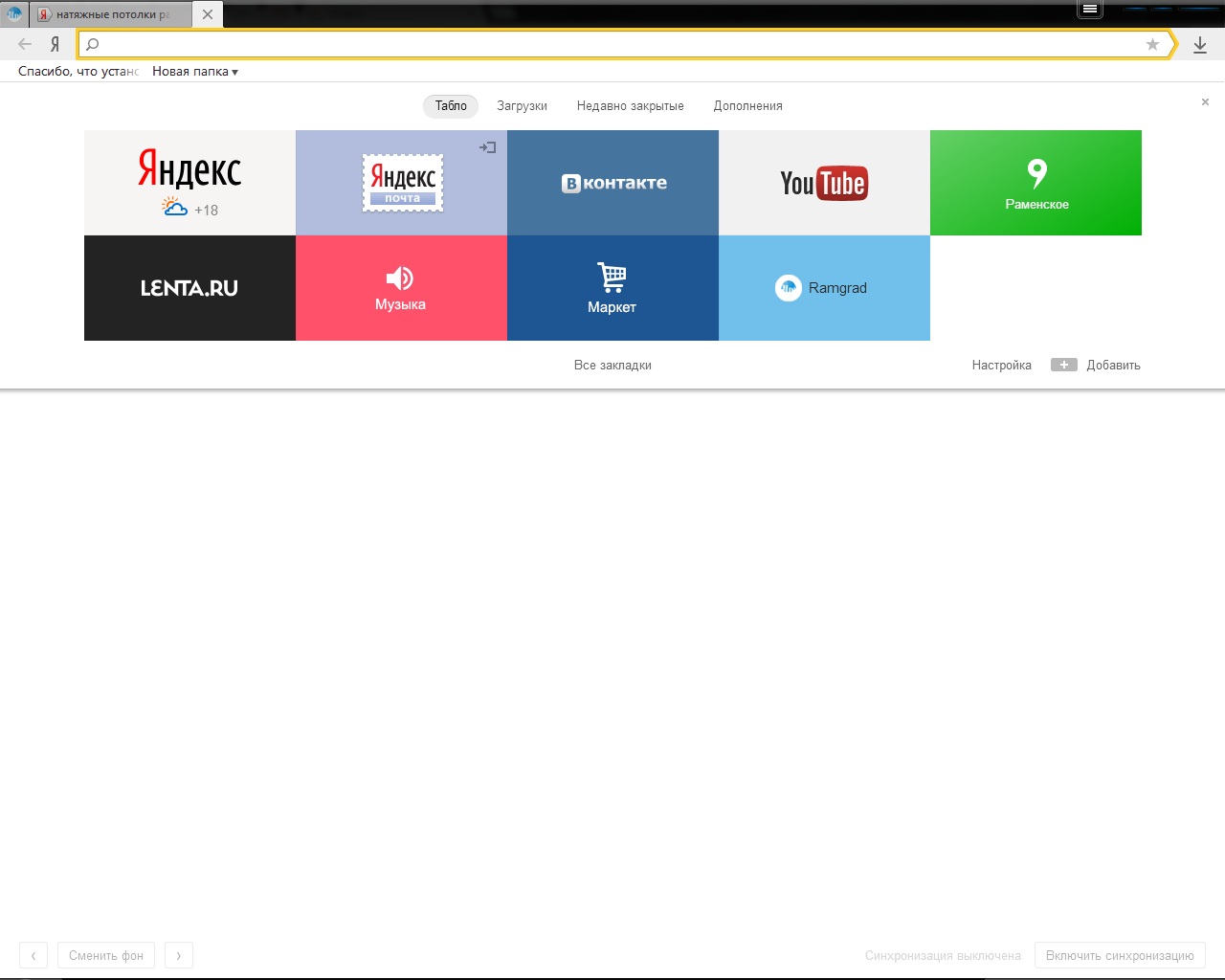Click 'Синхронизация выключена' status text
The height and width of the screenshot is (980, 1225).
(x=943, y=955)
